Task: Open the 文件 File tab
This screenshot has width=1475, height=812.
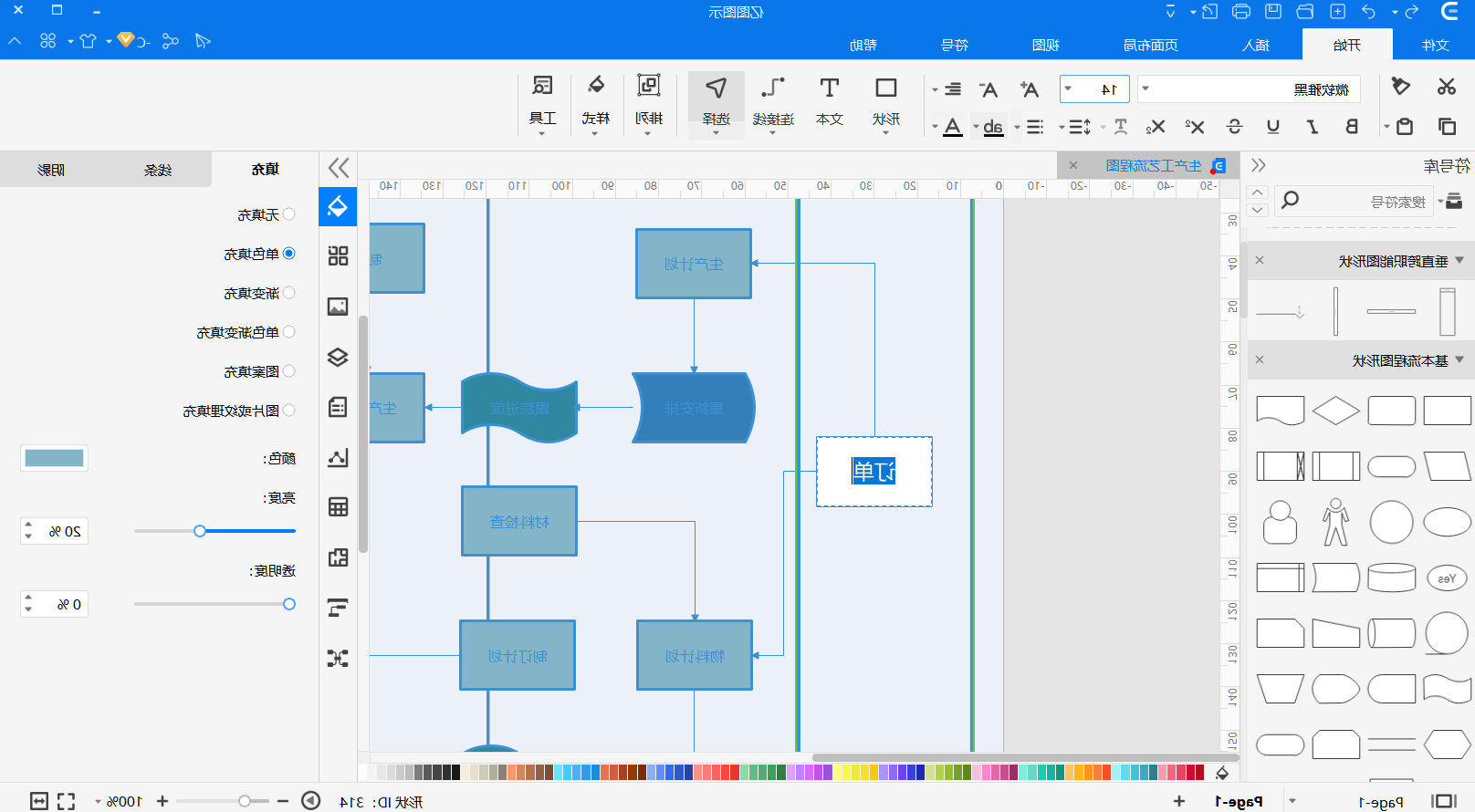Action: pos(1435,45)
